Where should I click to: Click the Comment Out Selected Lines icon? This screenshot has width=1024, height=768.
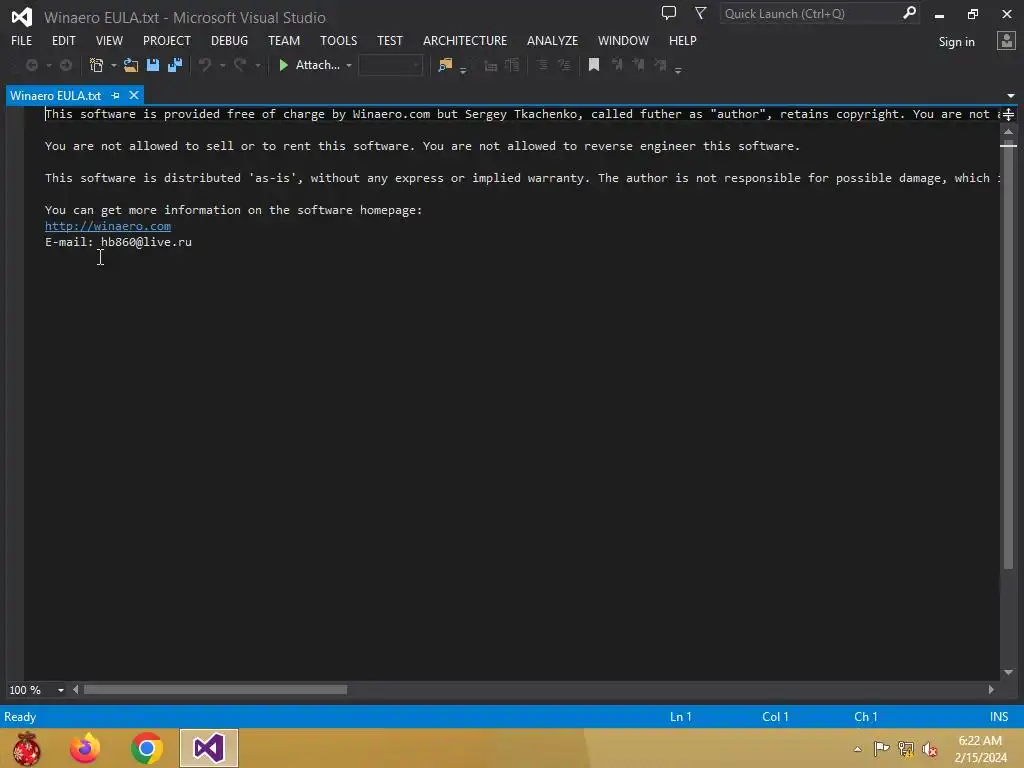pos(542,65)
